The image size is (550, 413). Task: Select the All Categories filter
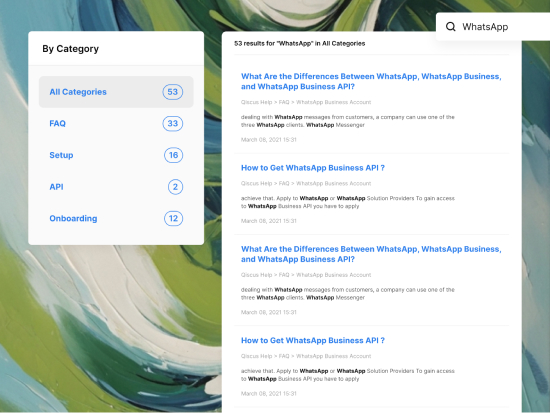tap(116, 92)
